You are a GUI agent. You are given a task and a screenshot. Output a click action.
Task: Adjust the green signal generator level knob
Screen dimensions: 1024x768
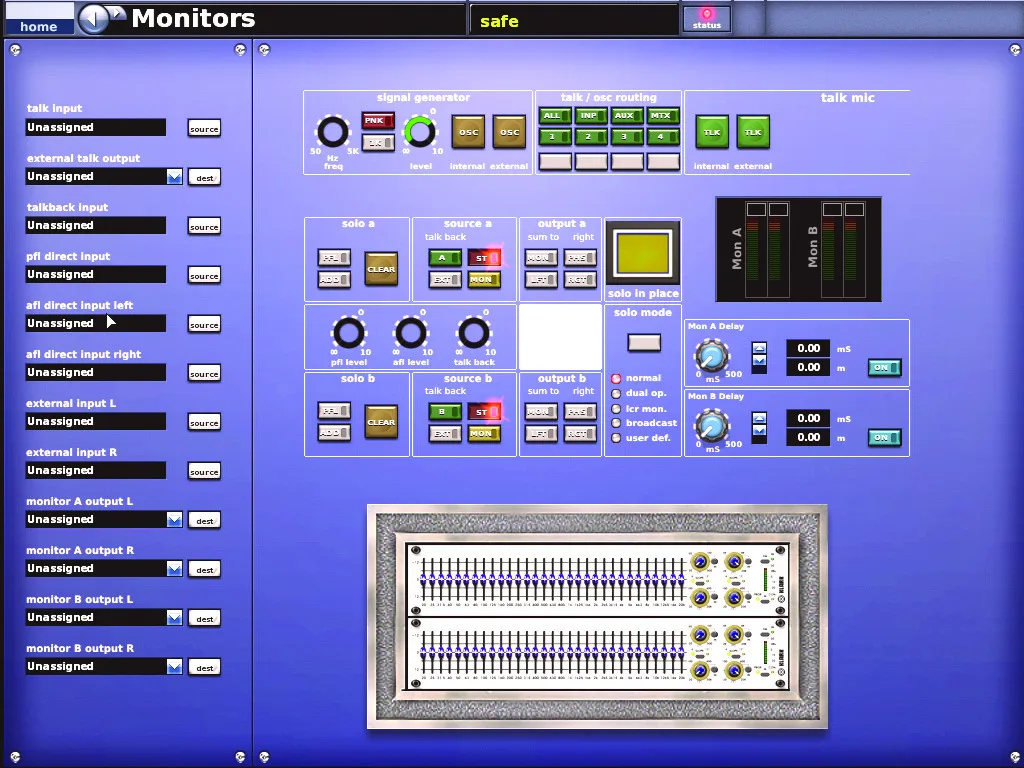[419, 131]
